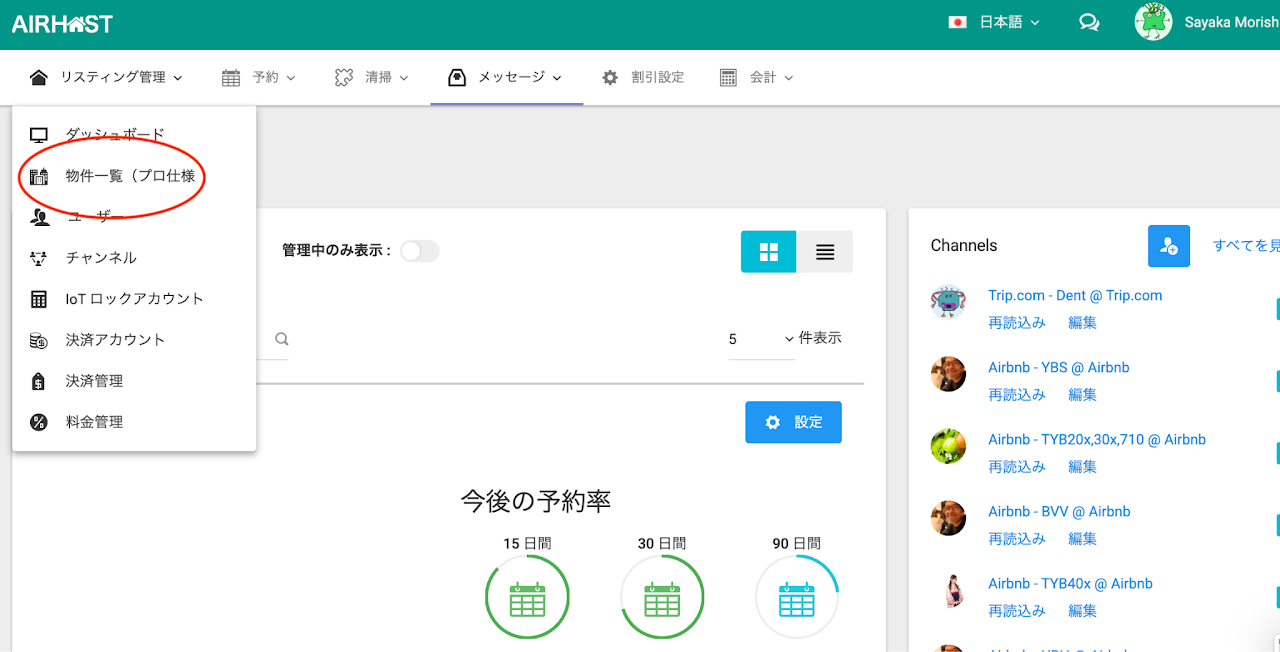The height and width of the screenshot is (652, 1280).
Task: Click the AIRHOST logo
Action: (x=62, y=24)
